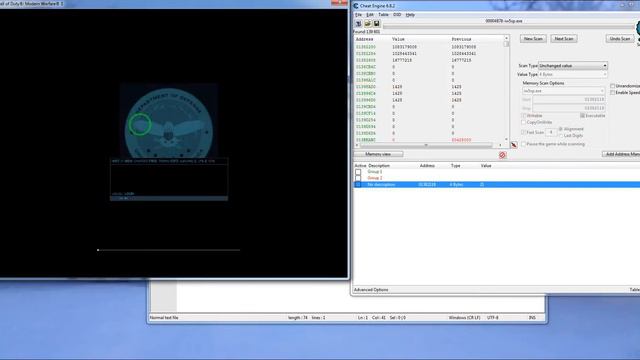Image resolution: width=640 pixels, height=360 pixels.
Task: Click the game console text box
Action: click(x=169, y=179)
